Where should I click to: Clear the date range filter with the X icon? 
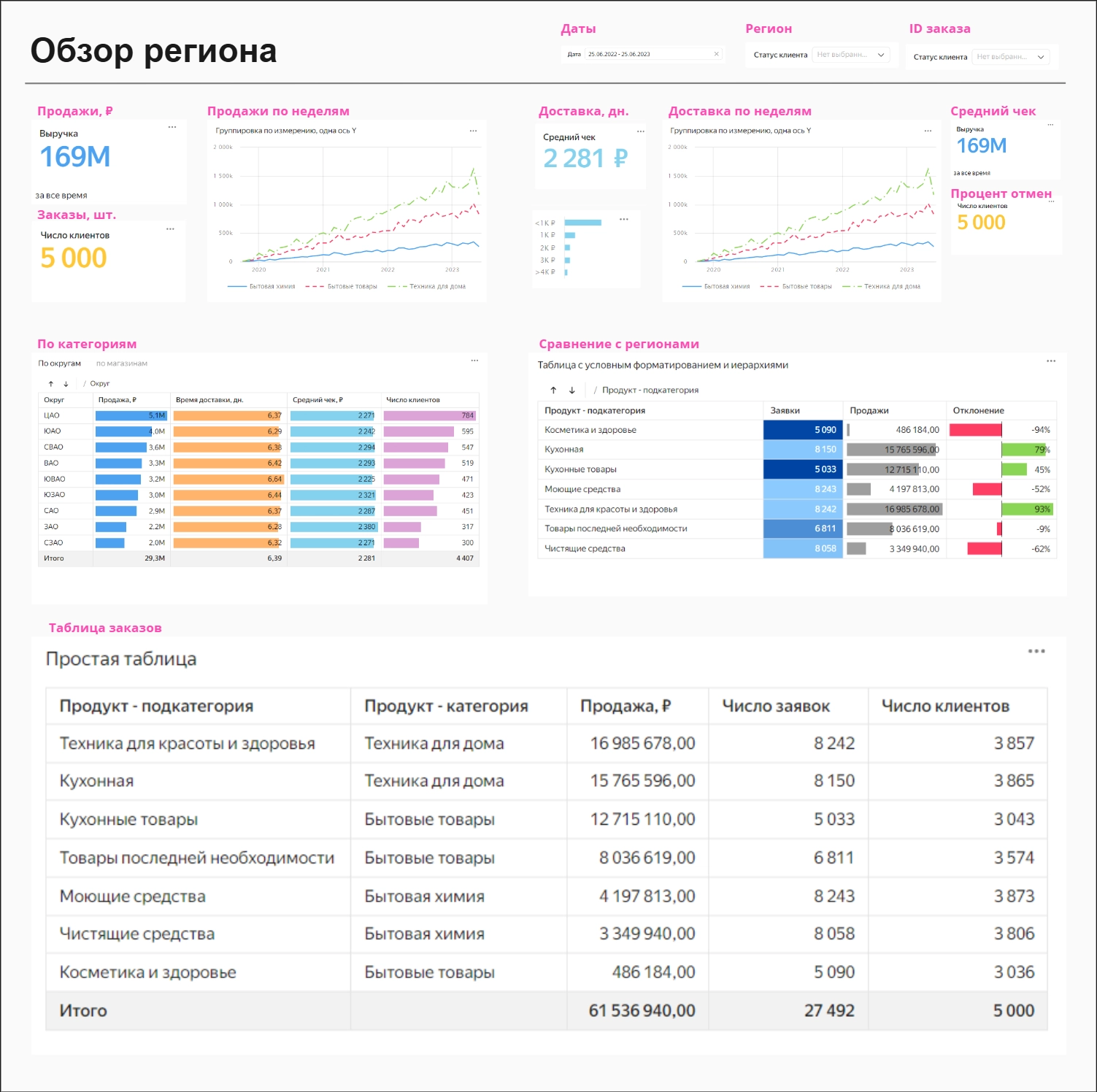coord(716,54)
